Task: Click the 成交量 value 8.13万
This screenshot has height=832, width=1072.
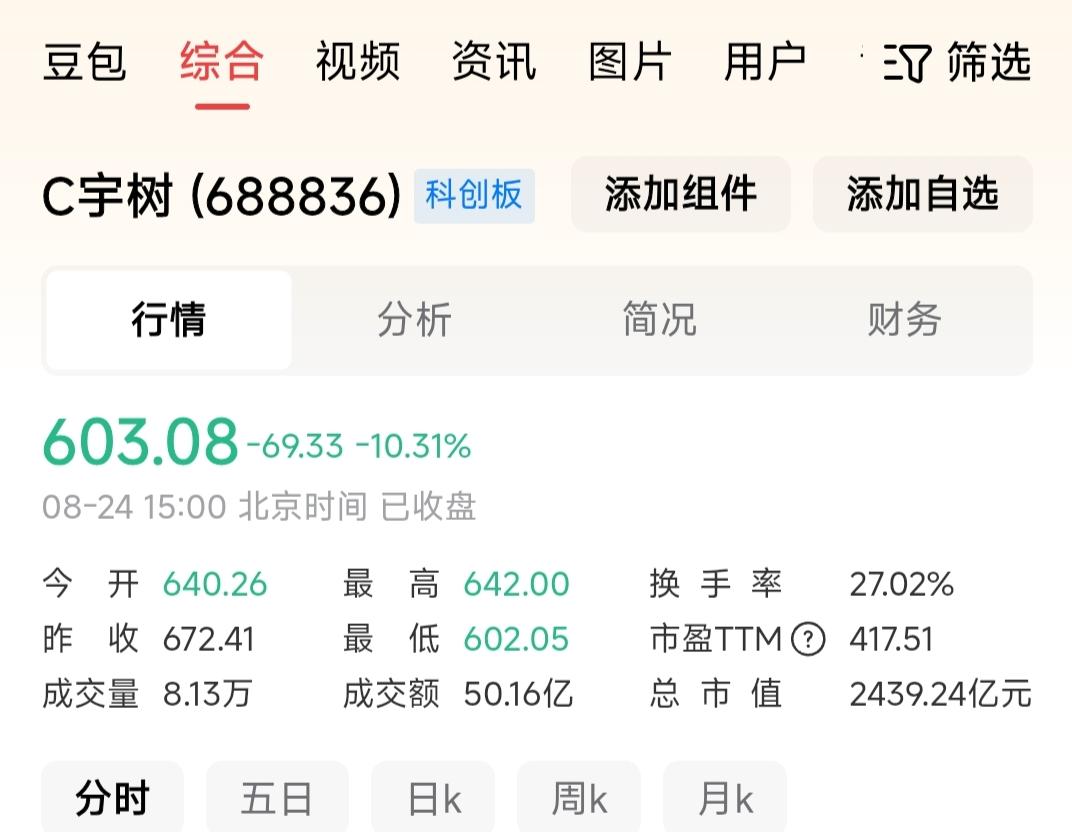Action: click(x=208, y=695)
